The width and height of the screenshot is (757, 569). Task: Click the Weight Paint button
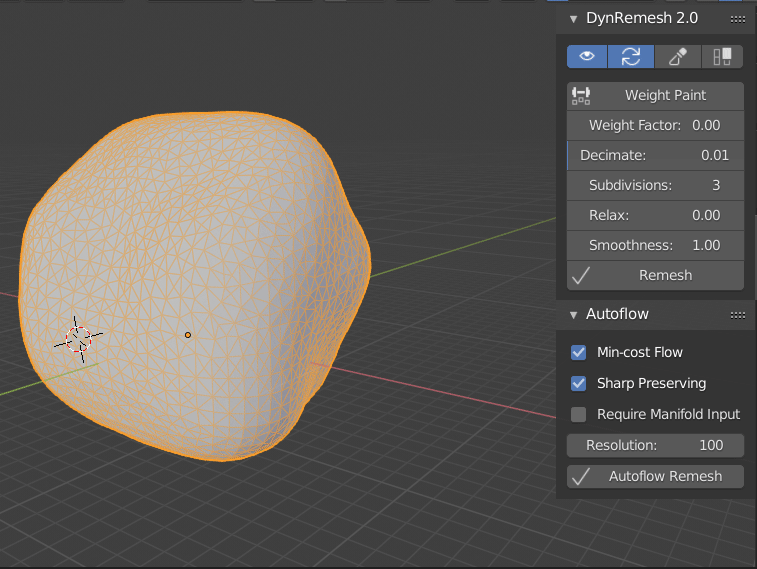tap(655, 96)
